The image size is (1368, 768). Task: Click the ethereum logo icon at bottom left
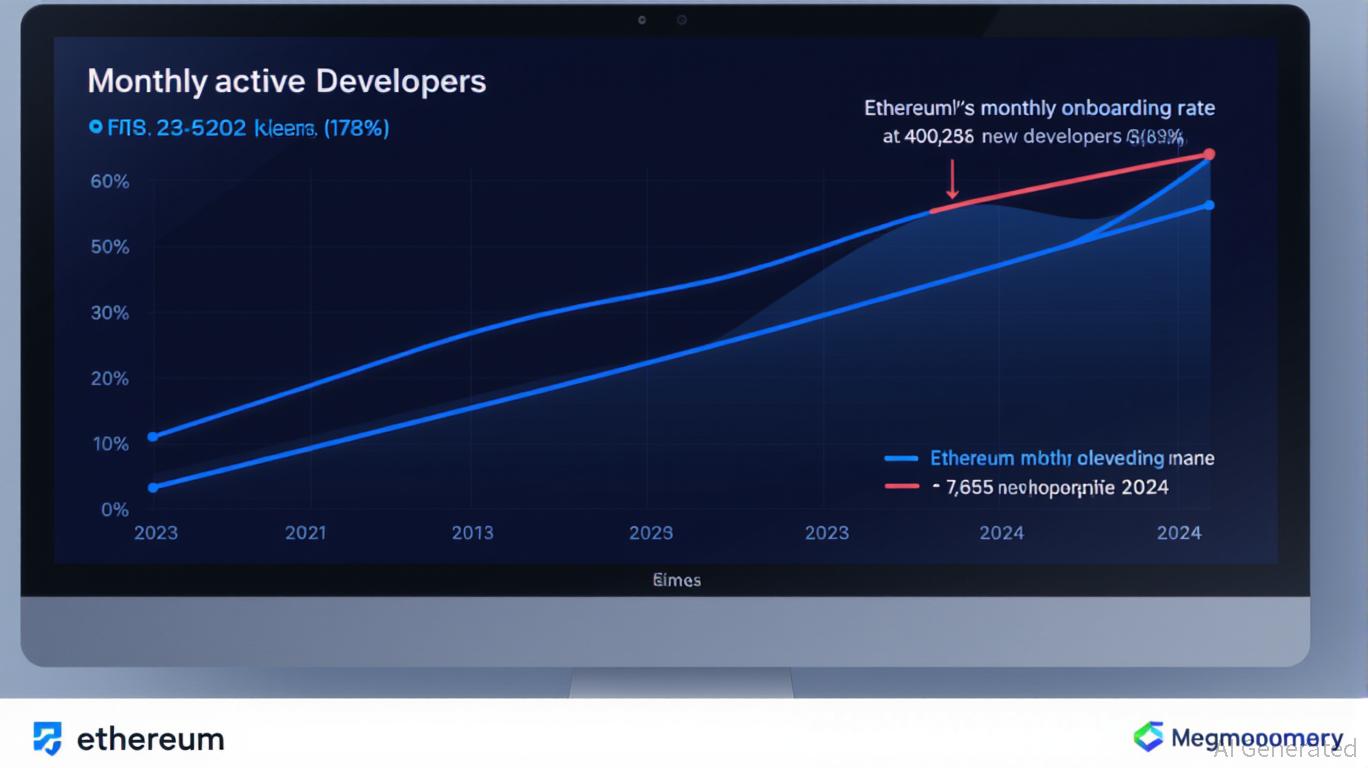[47, 738]
